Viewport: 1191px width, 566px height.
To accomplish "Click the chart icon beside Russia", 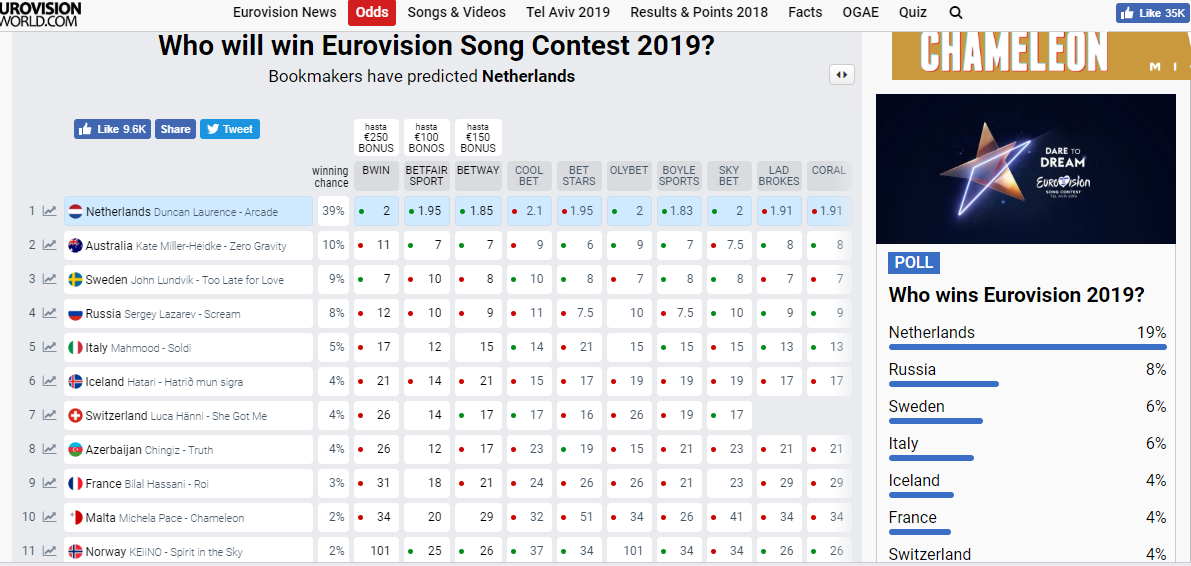I will [50, 314].
